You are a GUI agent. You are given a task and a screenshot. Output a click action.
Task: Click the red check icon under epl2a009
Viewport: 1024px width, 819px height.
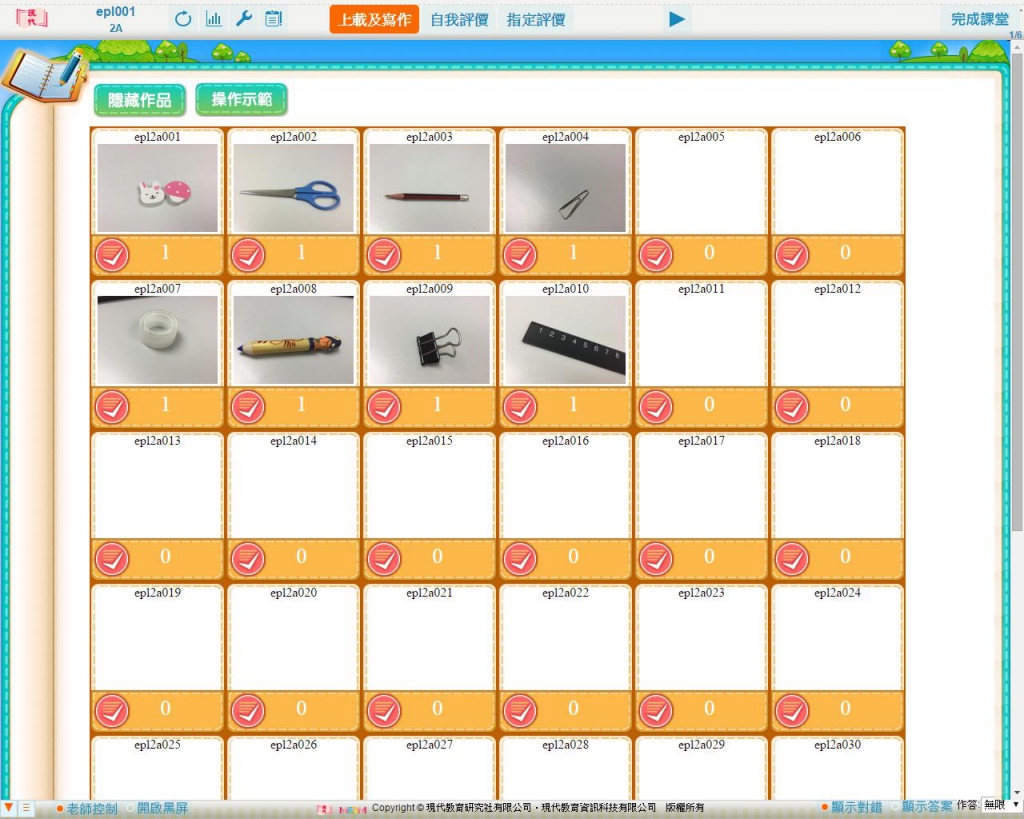click(384, 408)
